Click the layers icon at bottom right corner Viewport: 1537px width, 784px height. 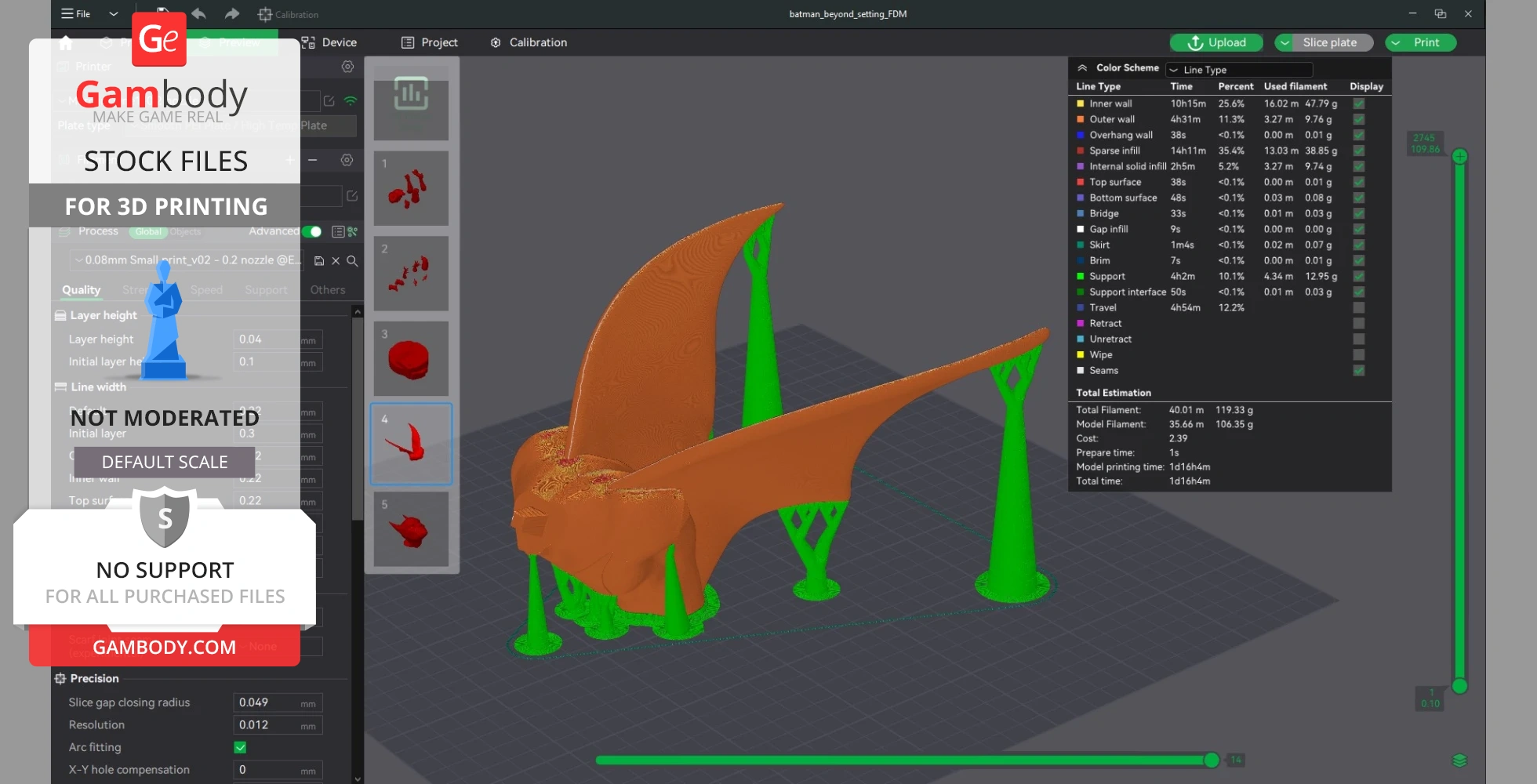tap(1459, 760)
